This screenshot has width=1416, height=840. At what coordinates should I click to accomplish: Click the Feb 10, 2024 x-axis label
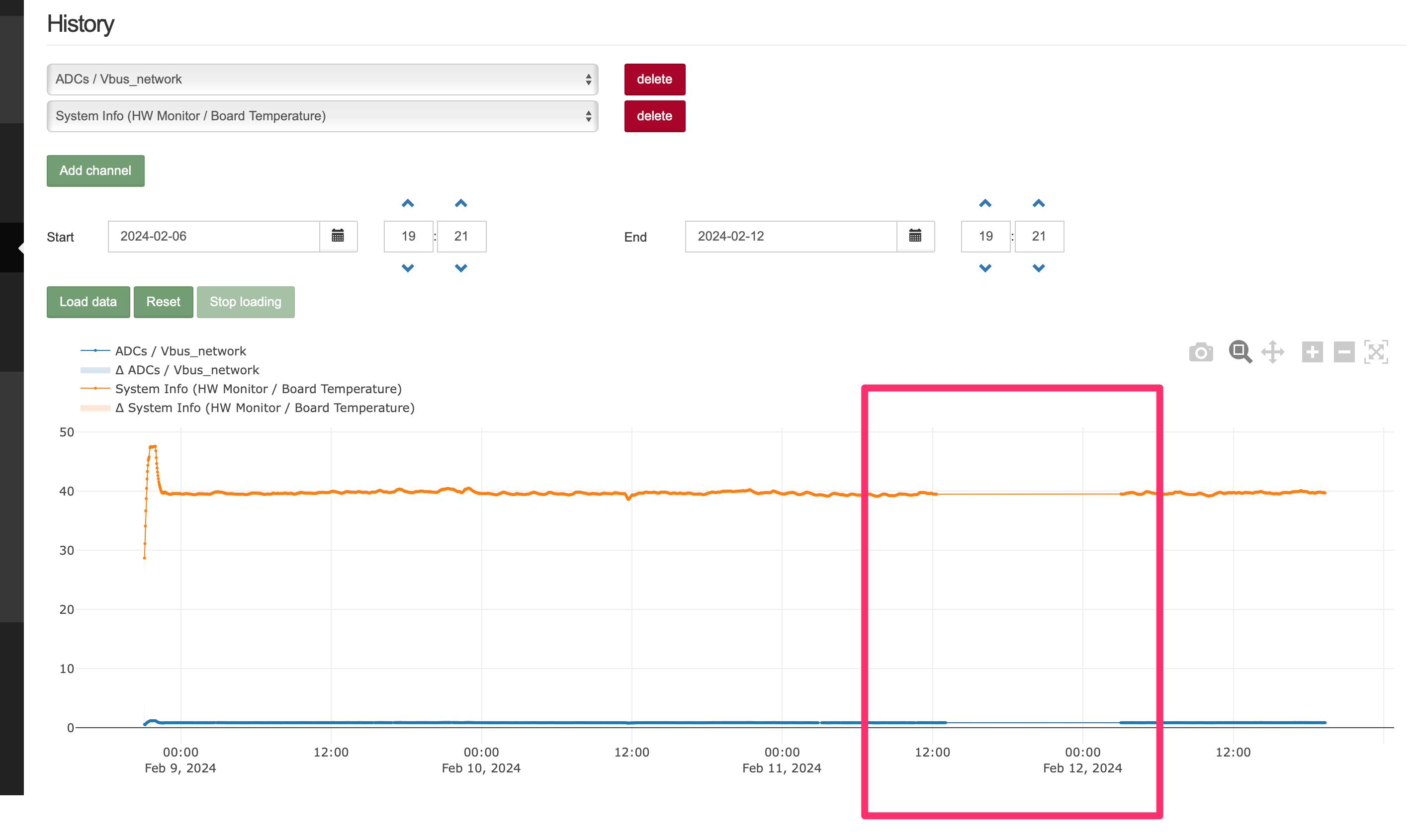[x=481, y=768]
